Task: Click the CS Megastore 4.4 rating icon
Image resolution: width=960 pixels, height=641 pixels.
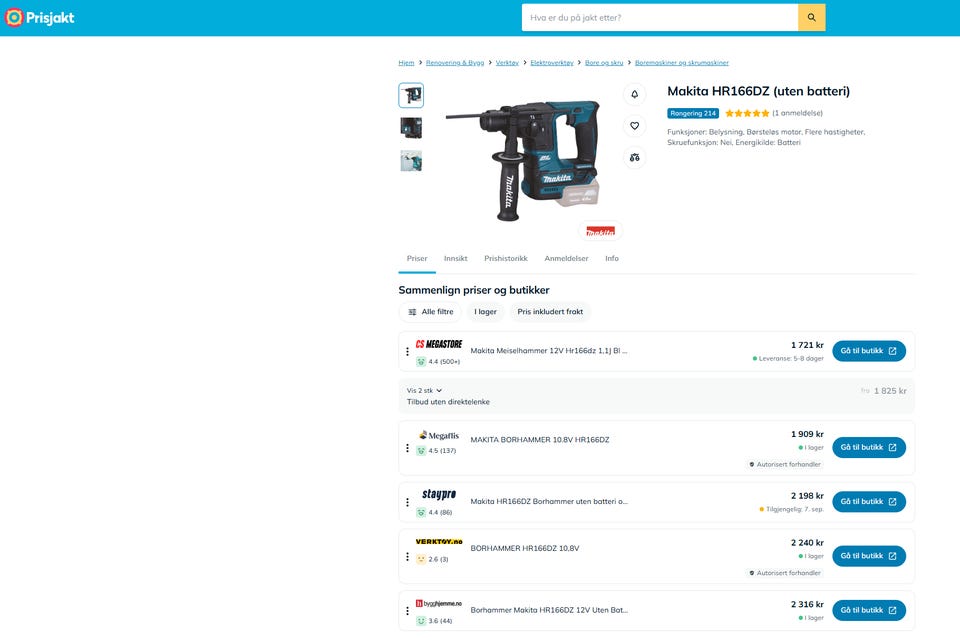Action: (421, 362)
